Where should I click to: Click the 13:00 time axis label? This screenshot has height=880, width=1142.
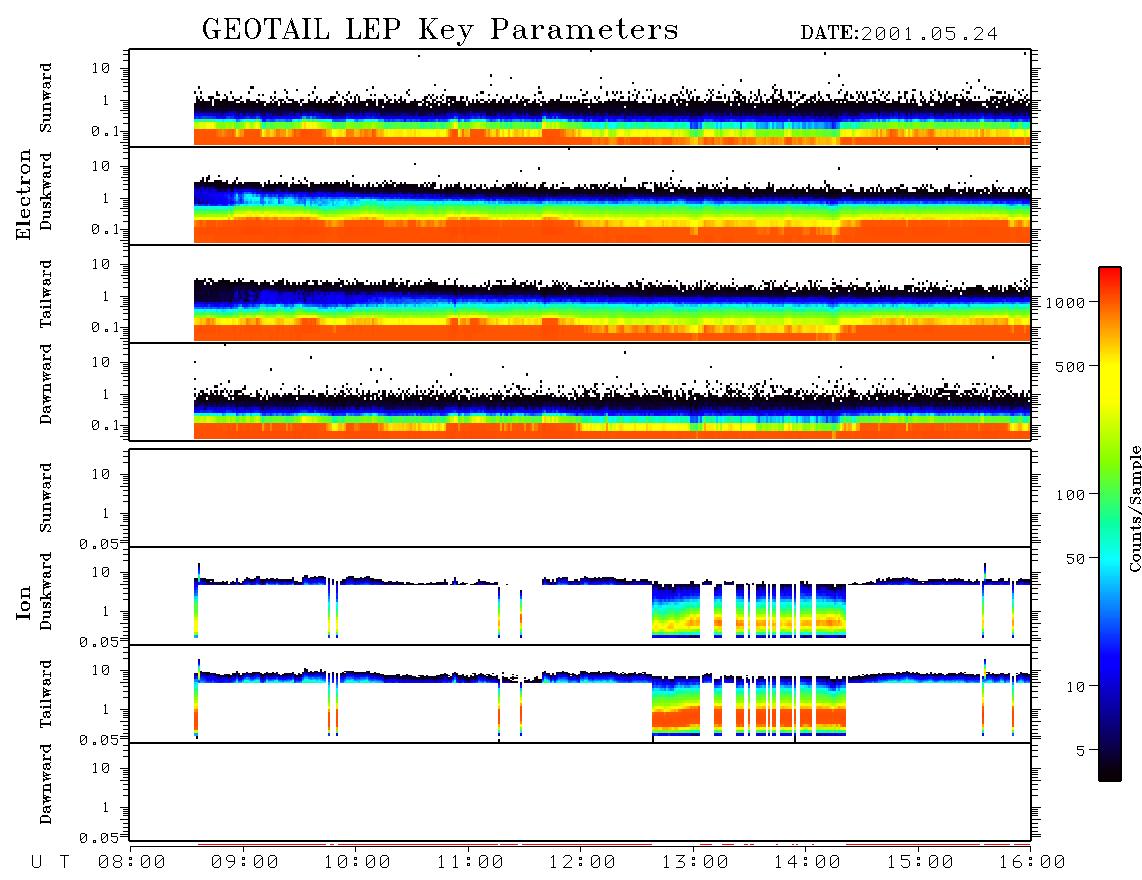point(695,863)
